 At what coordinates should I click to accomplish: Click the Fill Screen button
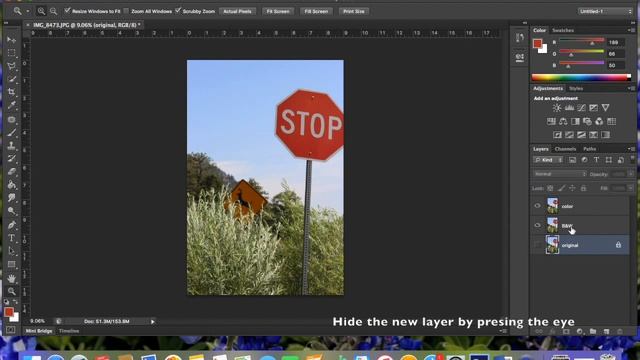pyautogui.click(x=316, y=11)
